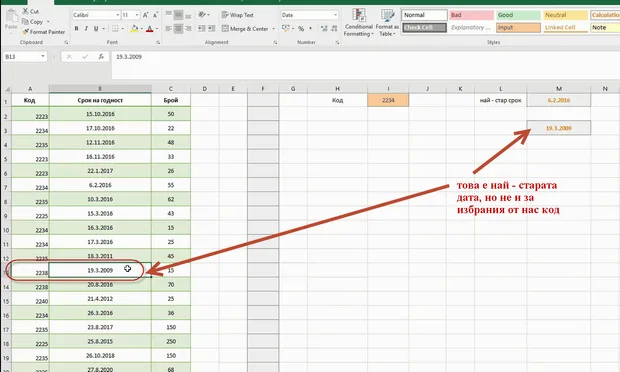Open the Underline style dropdown arrow
The width and height of the screenshot is (620, 372).
(103, 28)
